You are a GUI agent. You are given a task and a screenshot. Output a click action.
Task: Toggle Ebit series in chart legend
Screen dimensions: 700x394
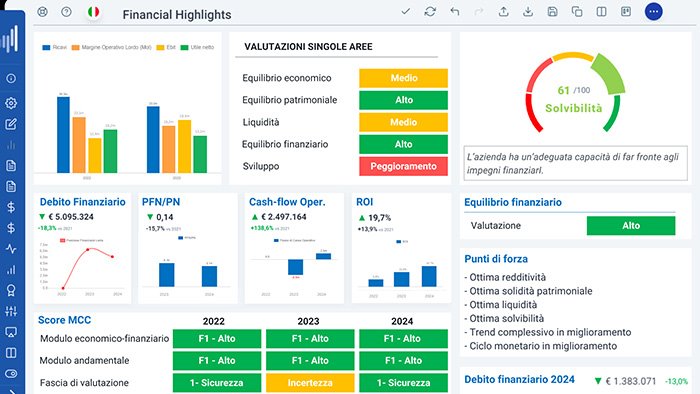pos(166,47)
